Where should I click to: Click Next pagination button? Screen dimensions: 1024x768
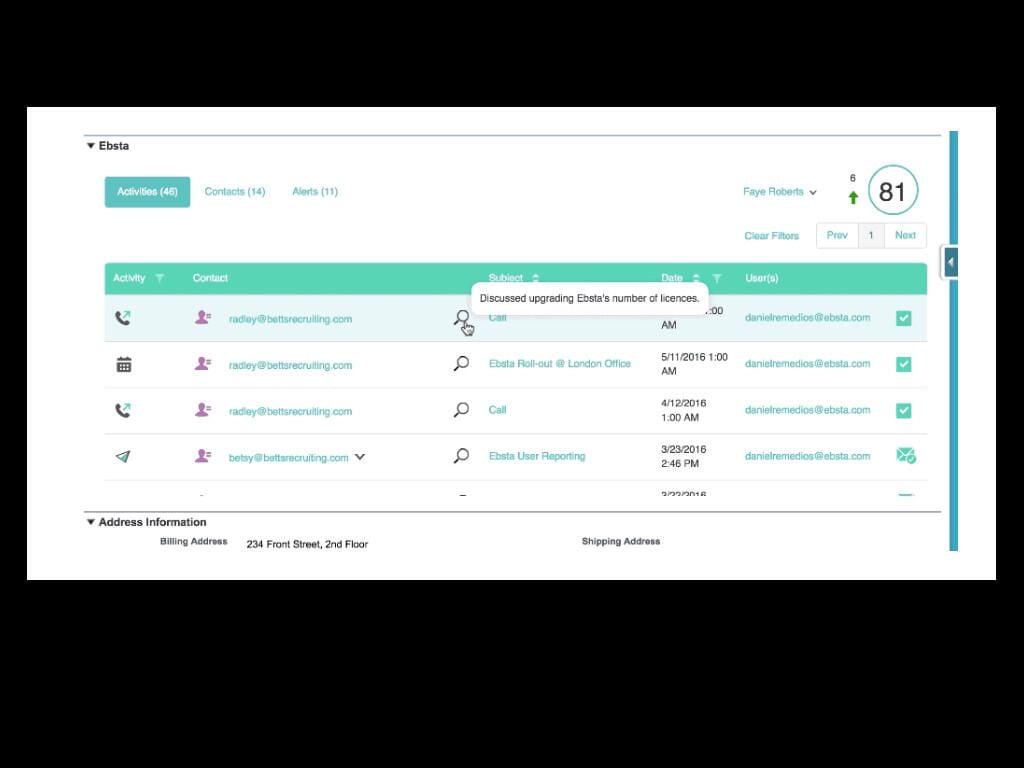(905, 235)
